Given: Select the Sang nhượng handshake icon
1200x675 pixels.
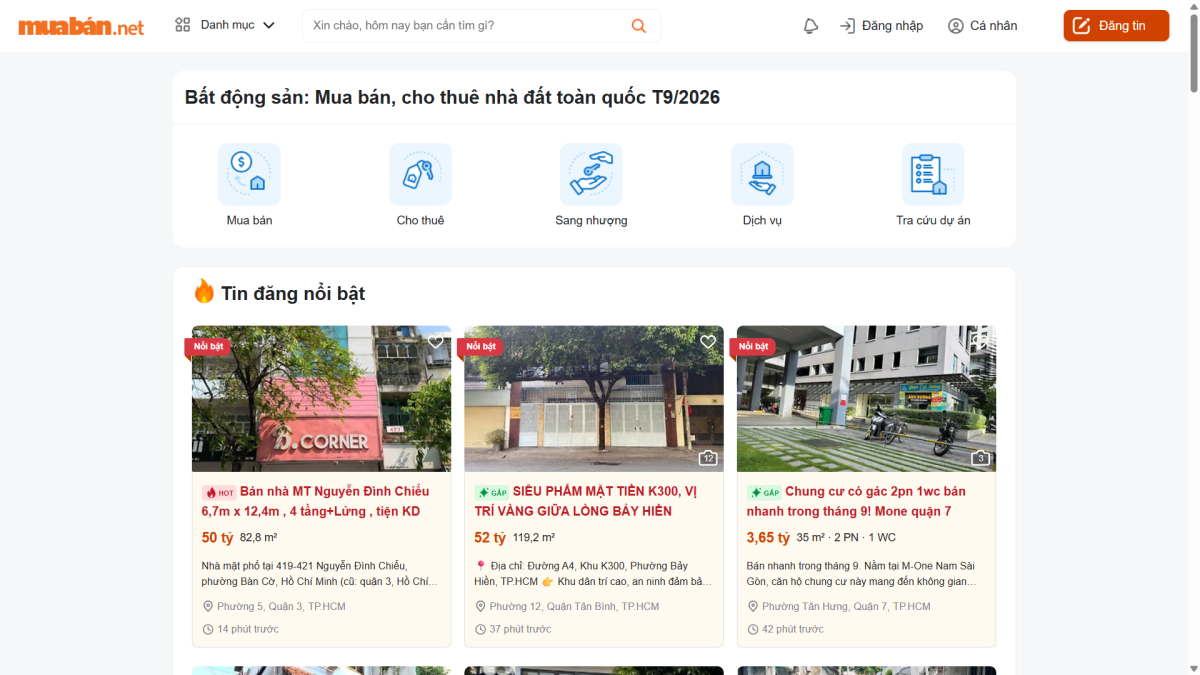Looking at the screenshot, I should click(x=591, y=174).
